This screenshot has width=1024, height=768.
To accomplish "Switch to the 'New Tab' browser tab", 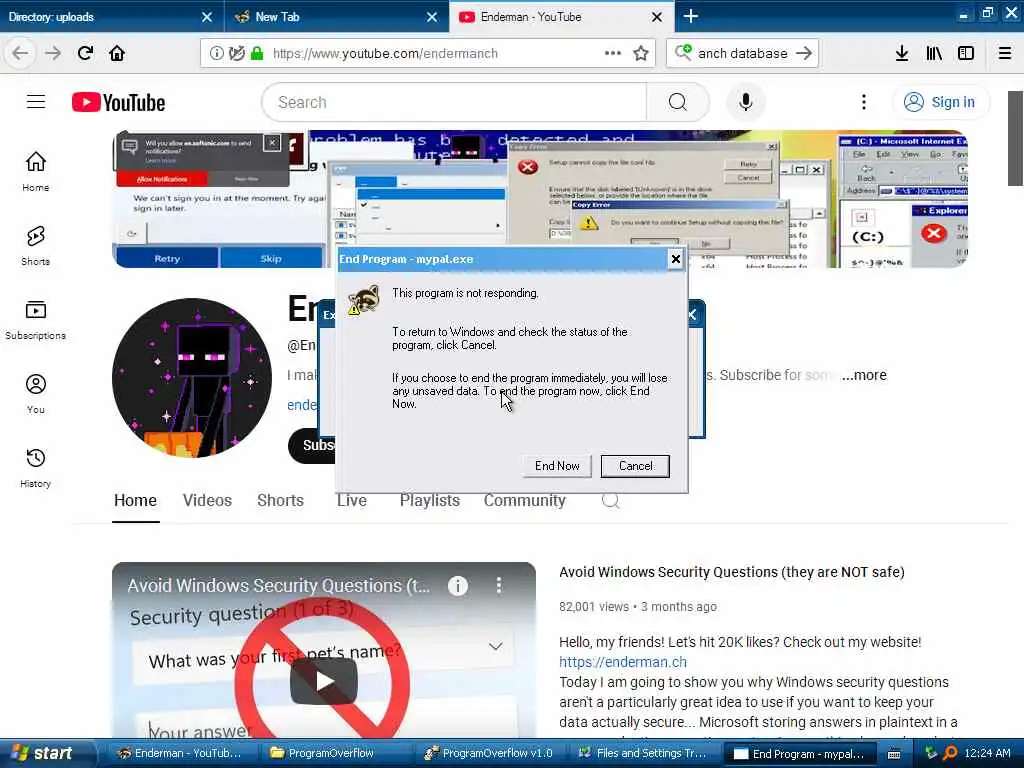I will pos(336,16).
